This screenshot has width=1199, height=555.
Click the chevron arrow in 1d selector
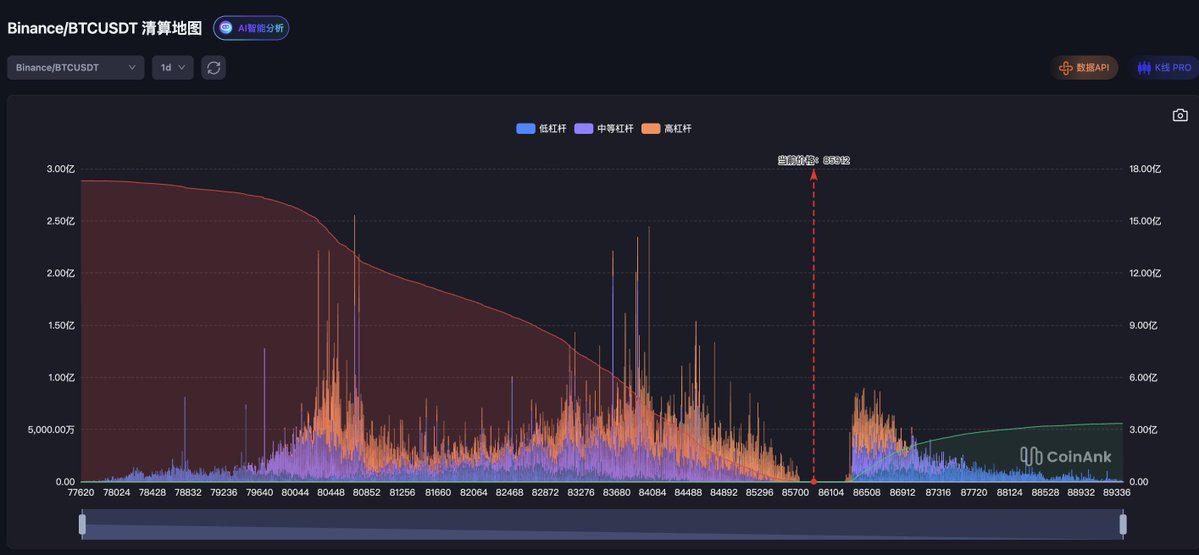point(182,67)
